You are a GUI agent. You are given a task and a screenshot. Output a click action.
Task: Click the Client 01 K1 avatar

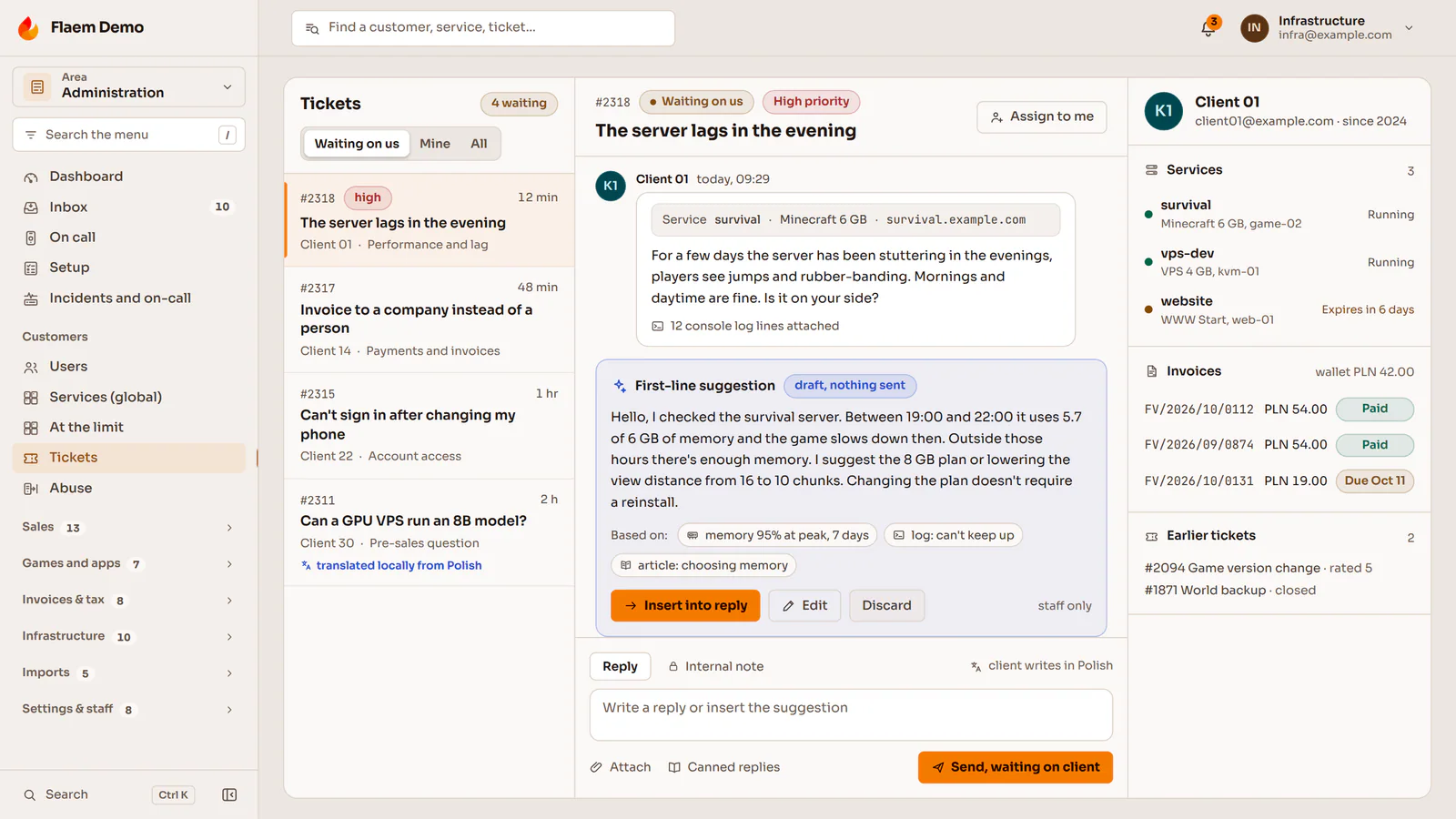[x=1163, y=111]
